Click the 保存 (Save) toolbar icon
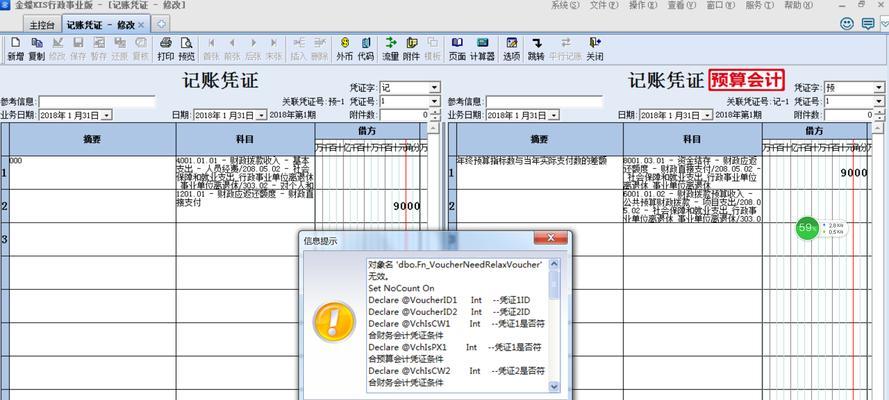The width and height of the screenshot is (889, 400). [x=78, y=49]
